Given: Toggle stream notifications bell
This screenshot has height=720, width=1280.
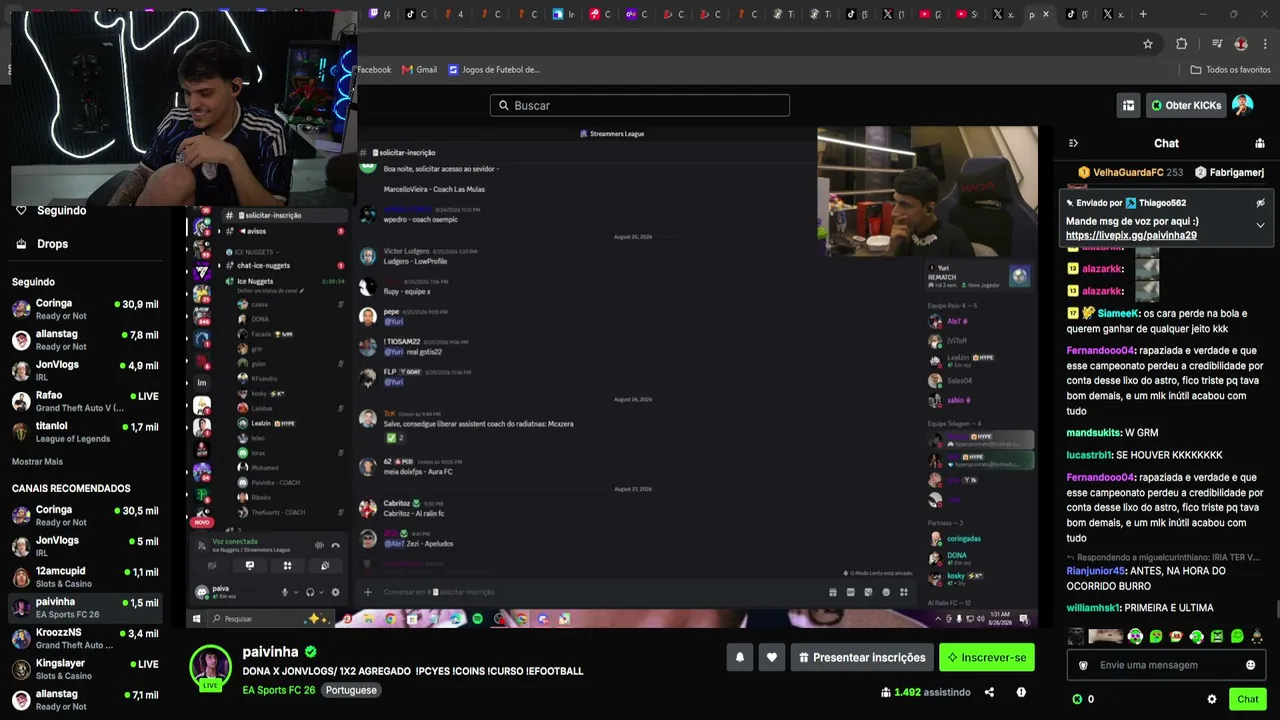Looking at the screenshot, I should (x=740, y=657).
